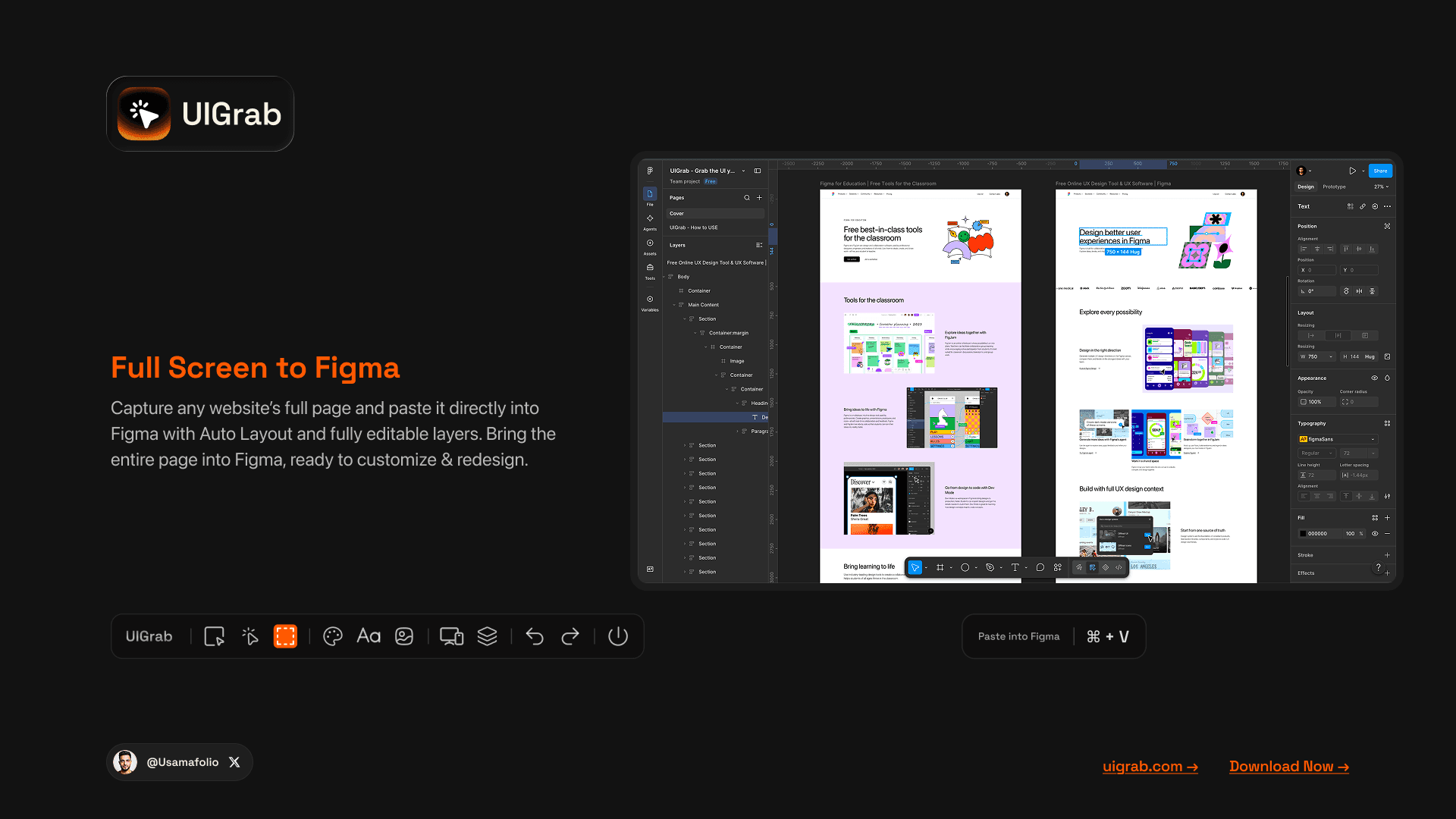Click the blue Share button
Screen dimensions: 1456x819
coord(1381,171)
